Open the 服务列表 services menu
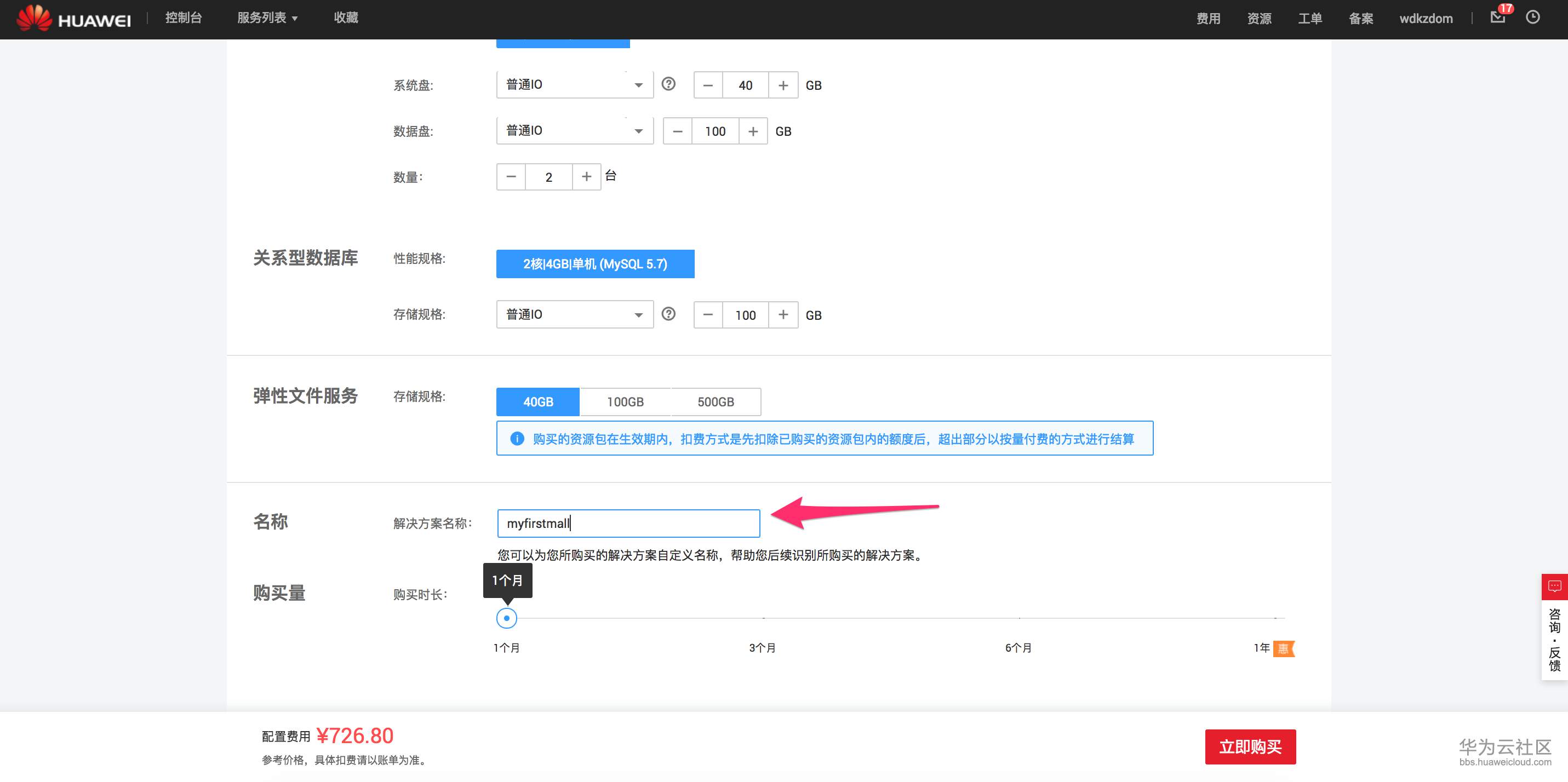The height and width of the screenshot is (782, 1568). (267, 18)
